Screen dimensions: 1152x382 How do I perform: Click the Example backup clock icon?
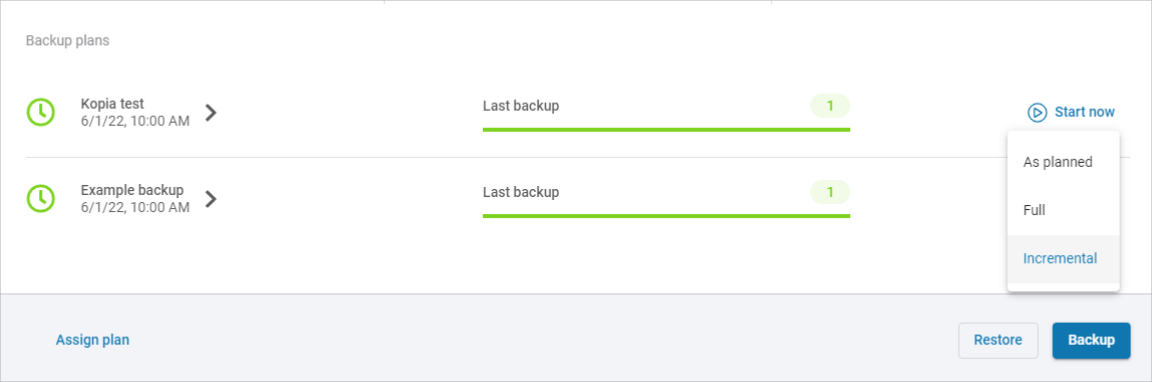[40, 198]
